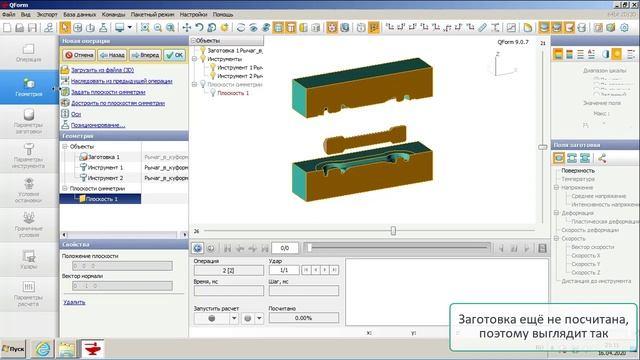Image resolution: width=640 pixels, height=360 pixels.
Task: Click the save floppy disk toolbar icon
Action: tap(32, 28)
